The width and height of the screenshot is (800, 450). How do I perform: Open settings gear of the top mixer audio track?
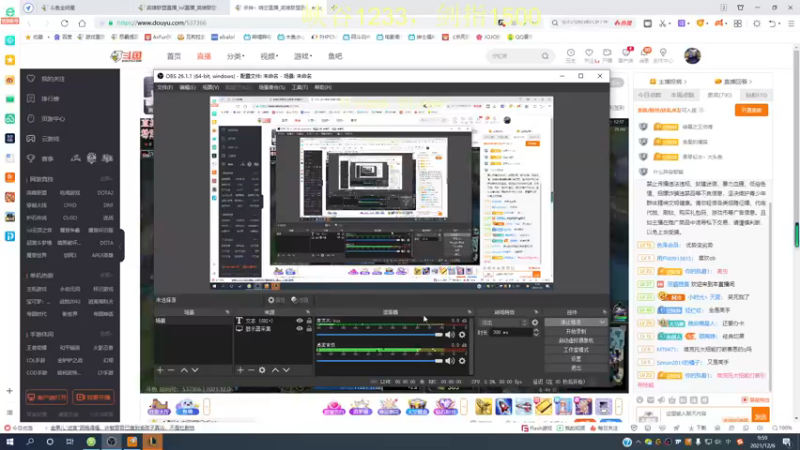(x=462, y=335)
